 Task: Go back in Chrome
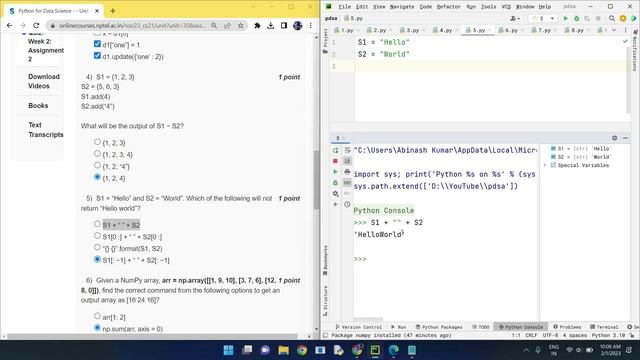[x=9, y=26]
